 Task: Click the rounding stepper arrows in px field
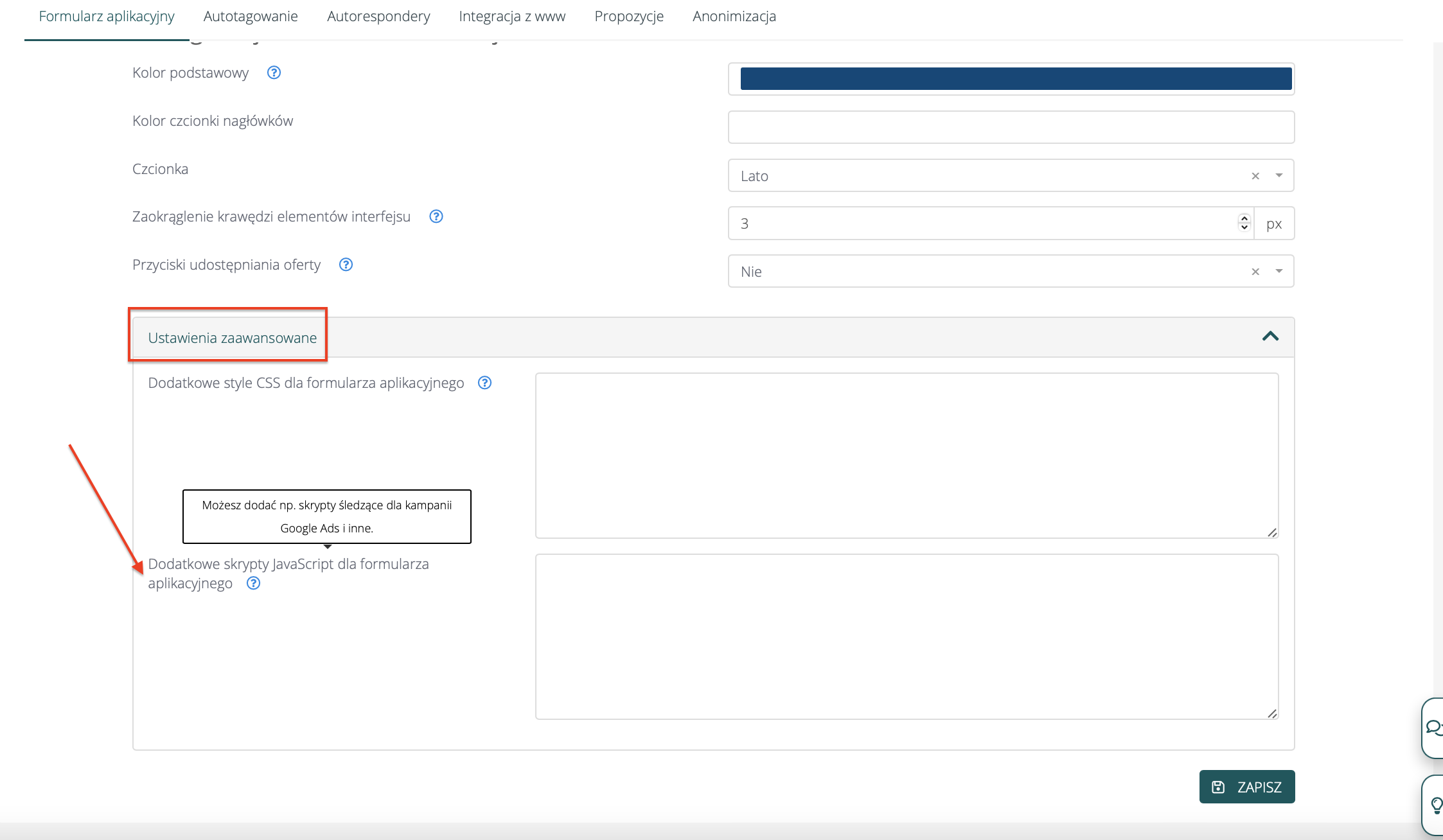(x=1244, y=223)
